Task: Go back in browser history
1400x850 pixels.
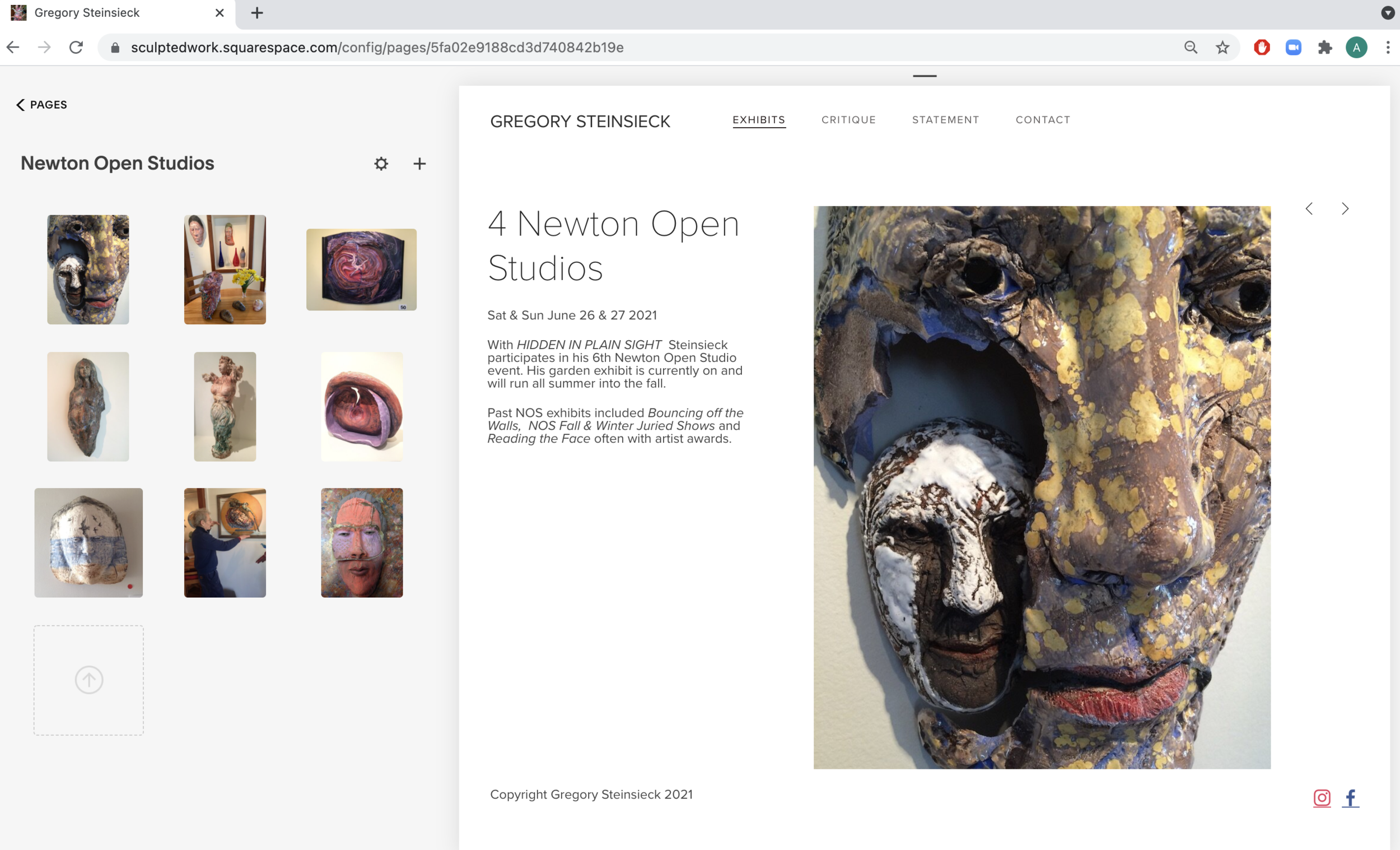Action: 13,47
